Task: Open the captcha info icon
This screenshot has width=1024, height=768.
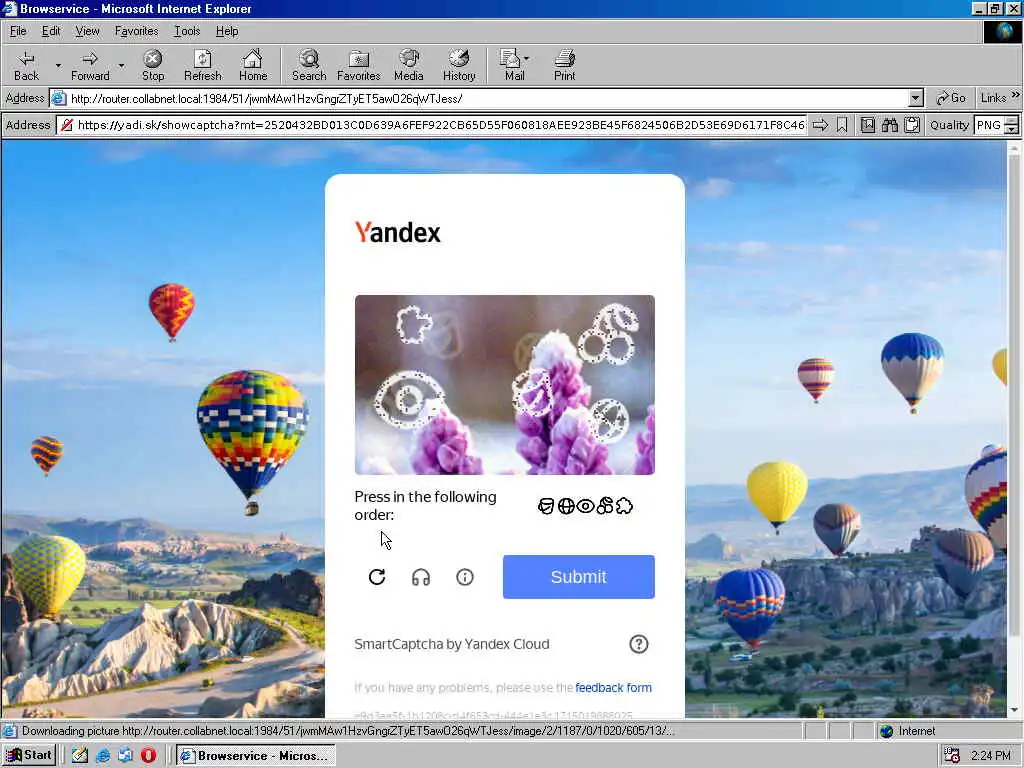Action: click(x=464, y=577)
